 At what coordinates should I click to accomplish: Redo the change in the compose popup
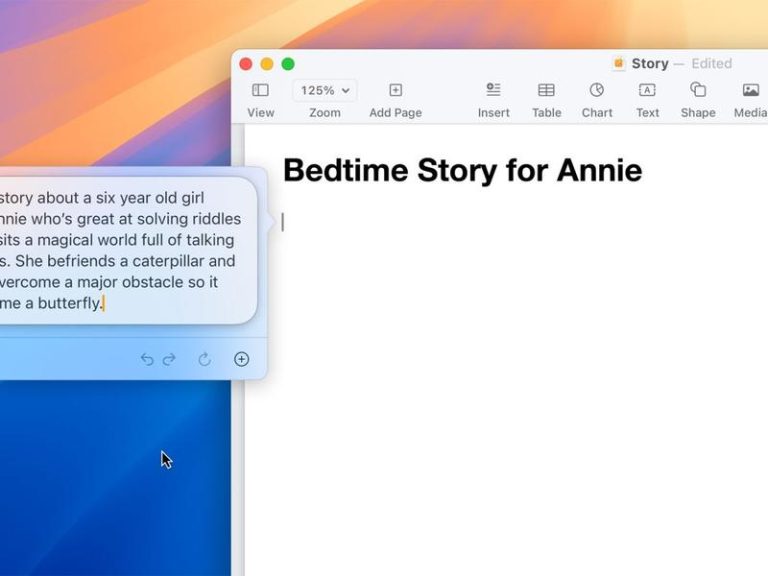[169, 360]
